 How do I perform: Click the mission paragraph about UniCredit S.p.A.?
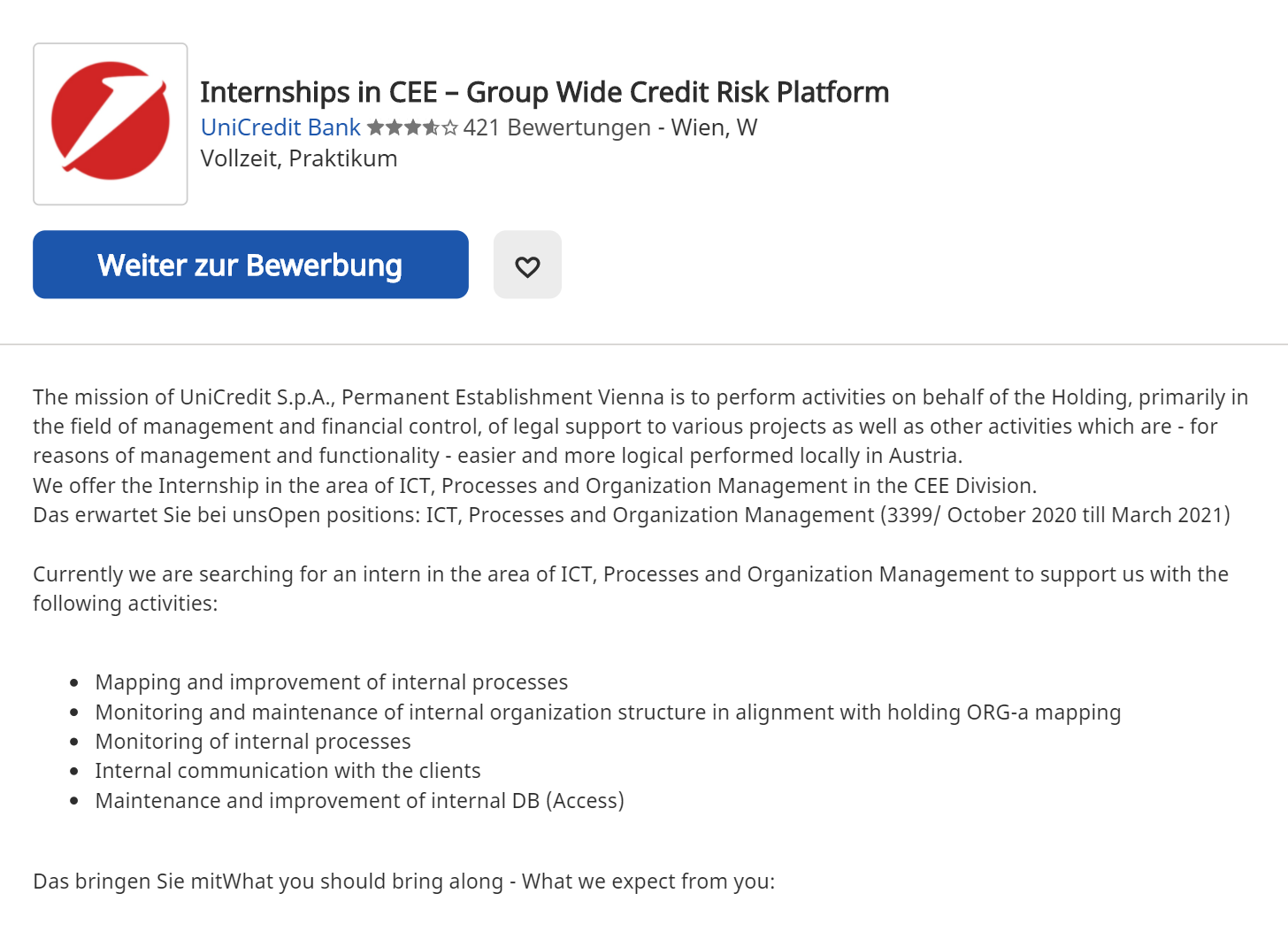(640, 427)
